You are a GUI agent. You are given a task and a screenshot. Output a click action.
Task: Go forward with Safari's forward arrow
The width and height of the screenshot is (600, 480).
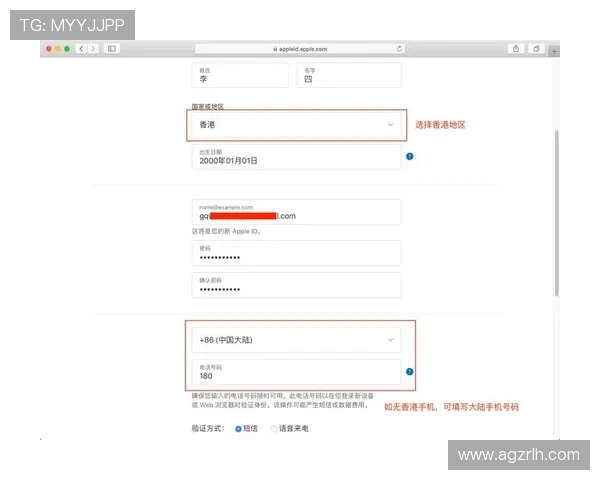tap(93, 49)
